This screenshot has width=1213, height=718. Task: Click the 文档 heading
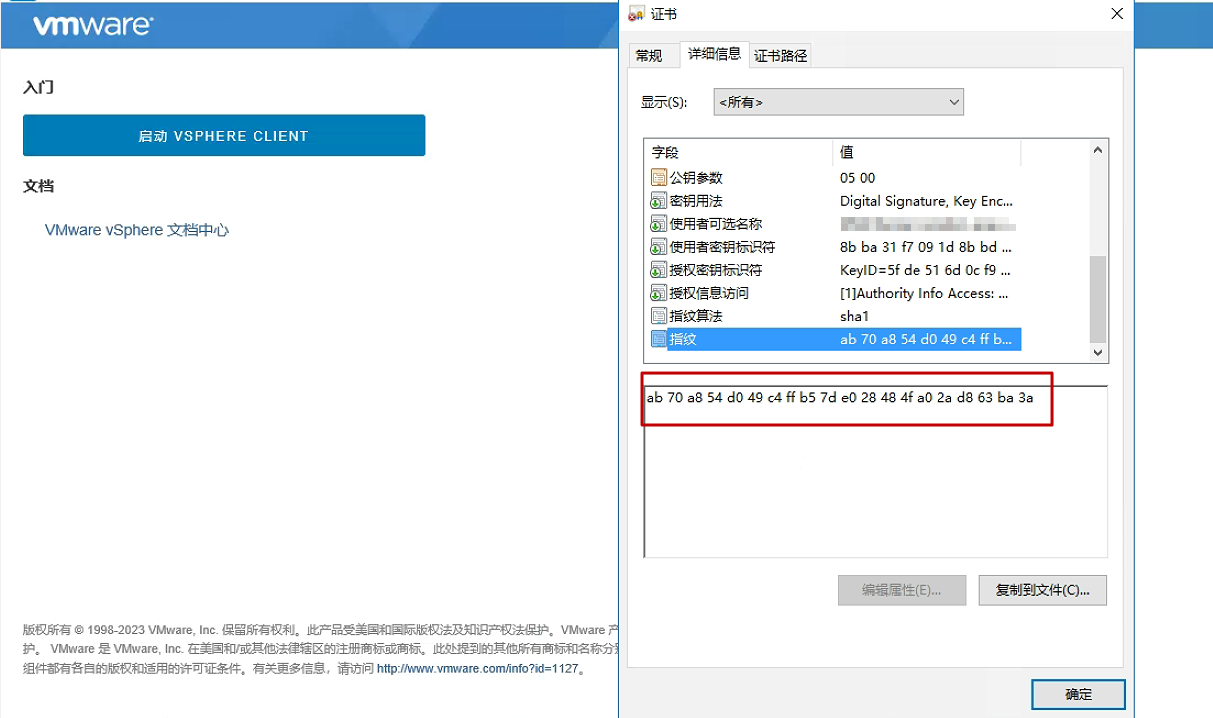pos(38,186)
